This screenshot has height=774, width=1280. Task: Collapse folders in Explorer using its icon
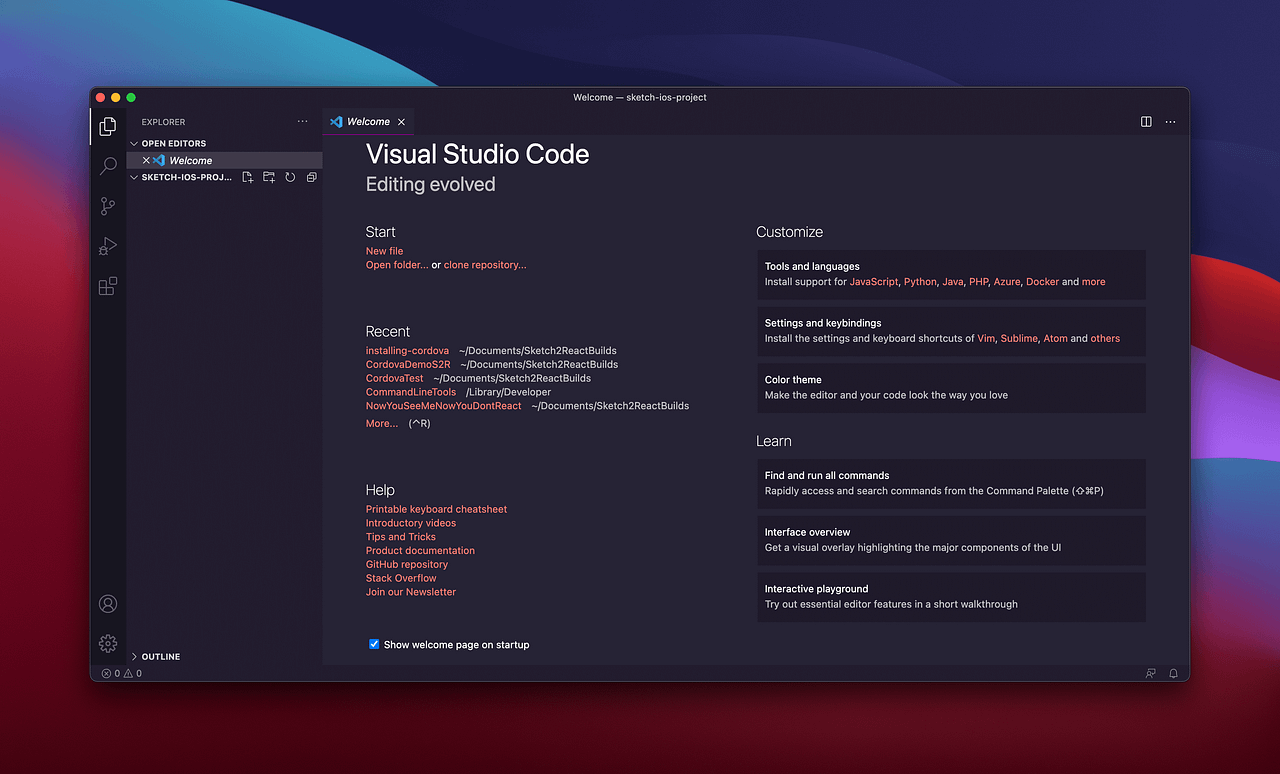tap(311, 177)
